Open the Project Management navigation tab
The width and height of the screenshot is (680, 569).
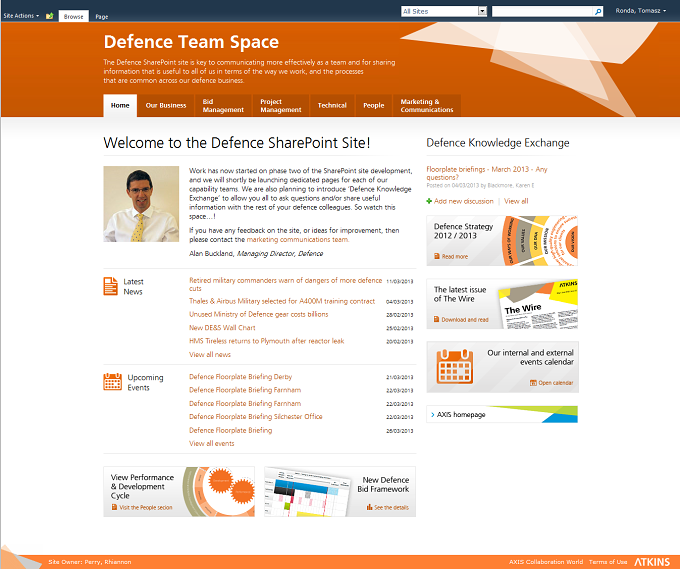281,105
